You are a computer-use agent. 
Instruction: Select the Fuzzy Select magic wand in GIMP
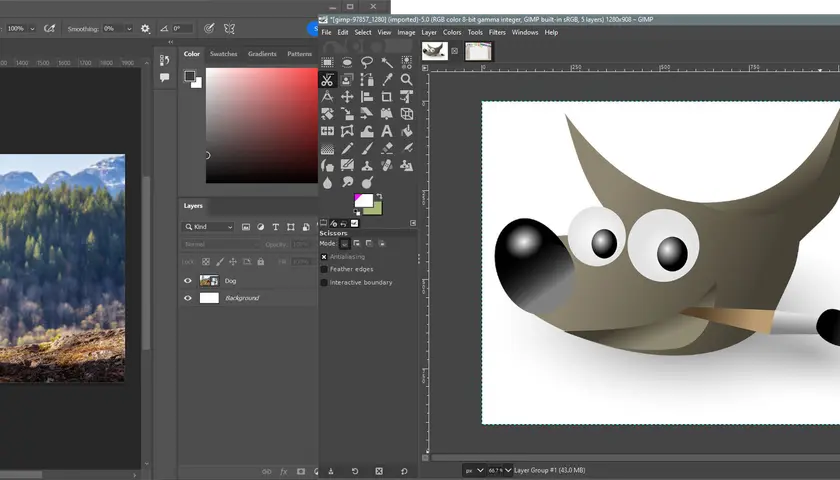387,63
